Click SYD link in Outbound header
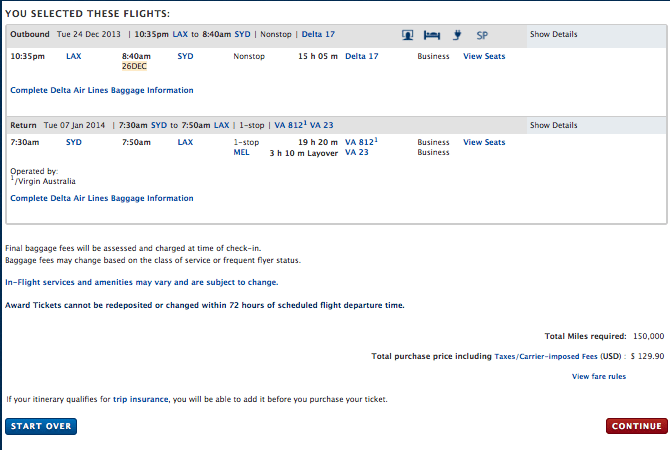The width and height of the screenshot is (670, 450). coord(242,34)
